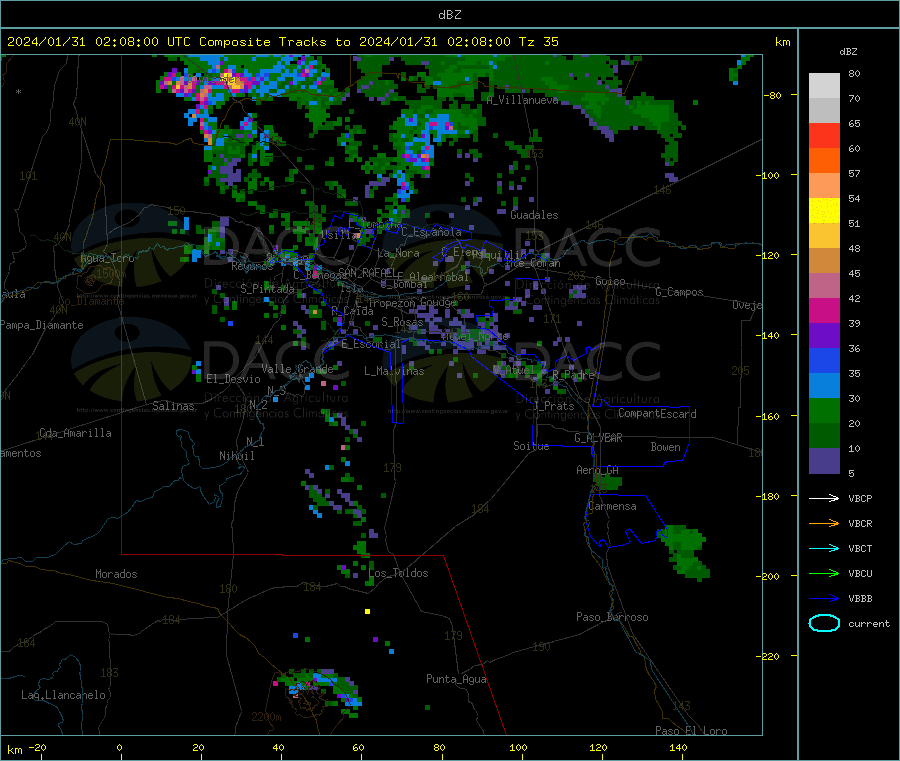Image resolution: width=900 pixels, height=761 pixels.
Task: Click the Paso_Barroso location label
Action: pos(612,617)
